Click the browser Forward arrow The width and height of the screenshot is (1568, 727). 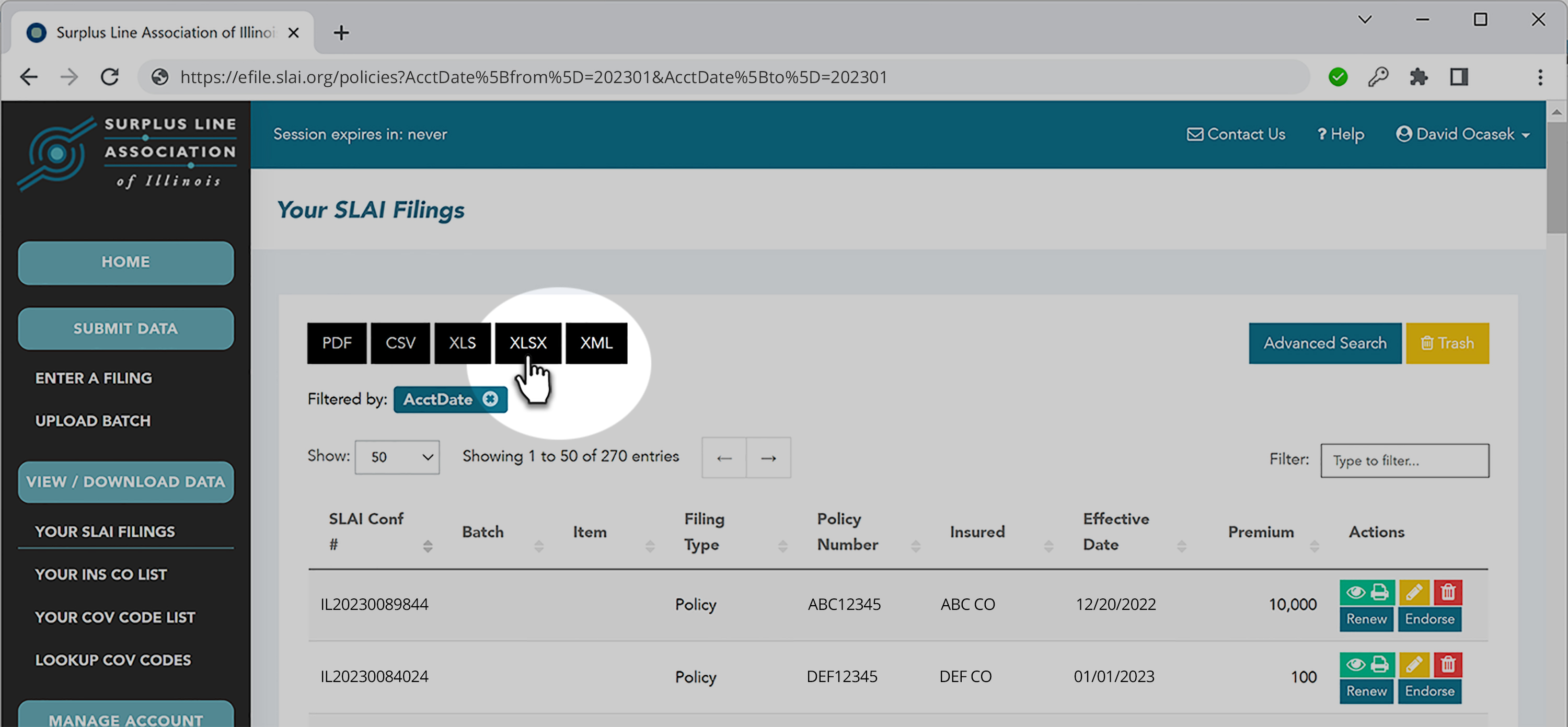pos(70,77)
